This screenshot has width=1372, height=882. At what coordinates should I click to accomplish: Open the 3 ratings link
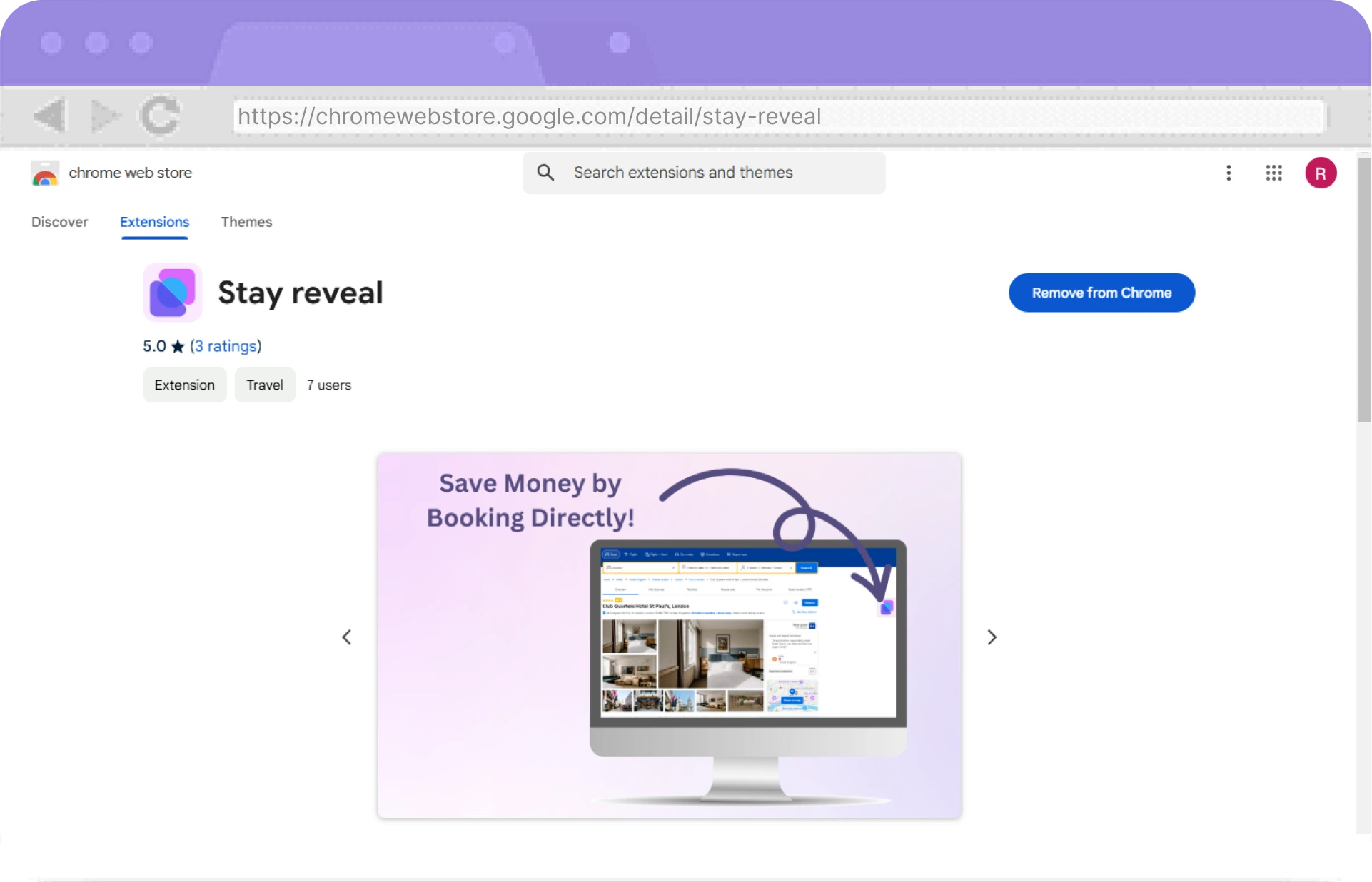tap(226, 346)
